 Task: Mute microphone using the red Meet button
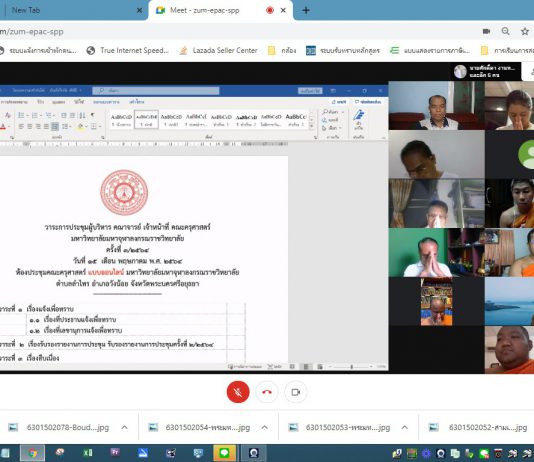(238, 392)
